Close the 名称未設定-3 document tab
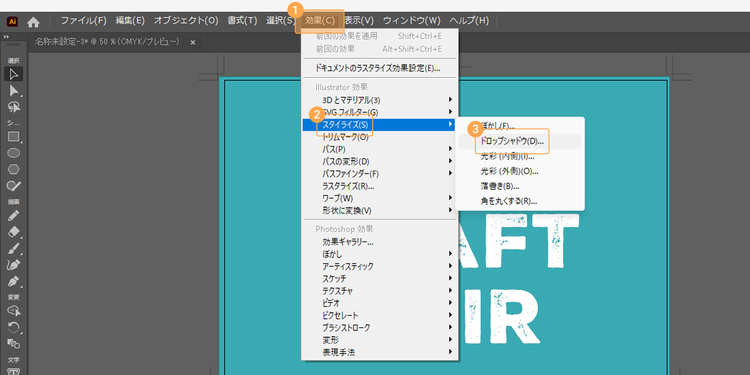The height and width of the screenshot is (375, 750). (x=193, y=42)
